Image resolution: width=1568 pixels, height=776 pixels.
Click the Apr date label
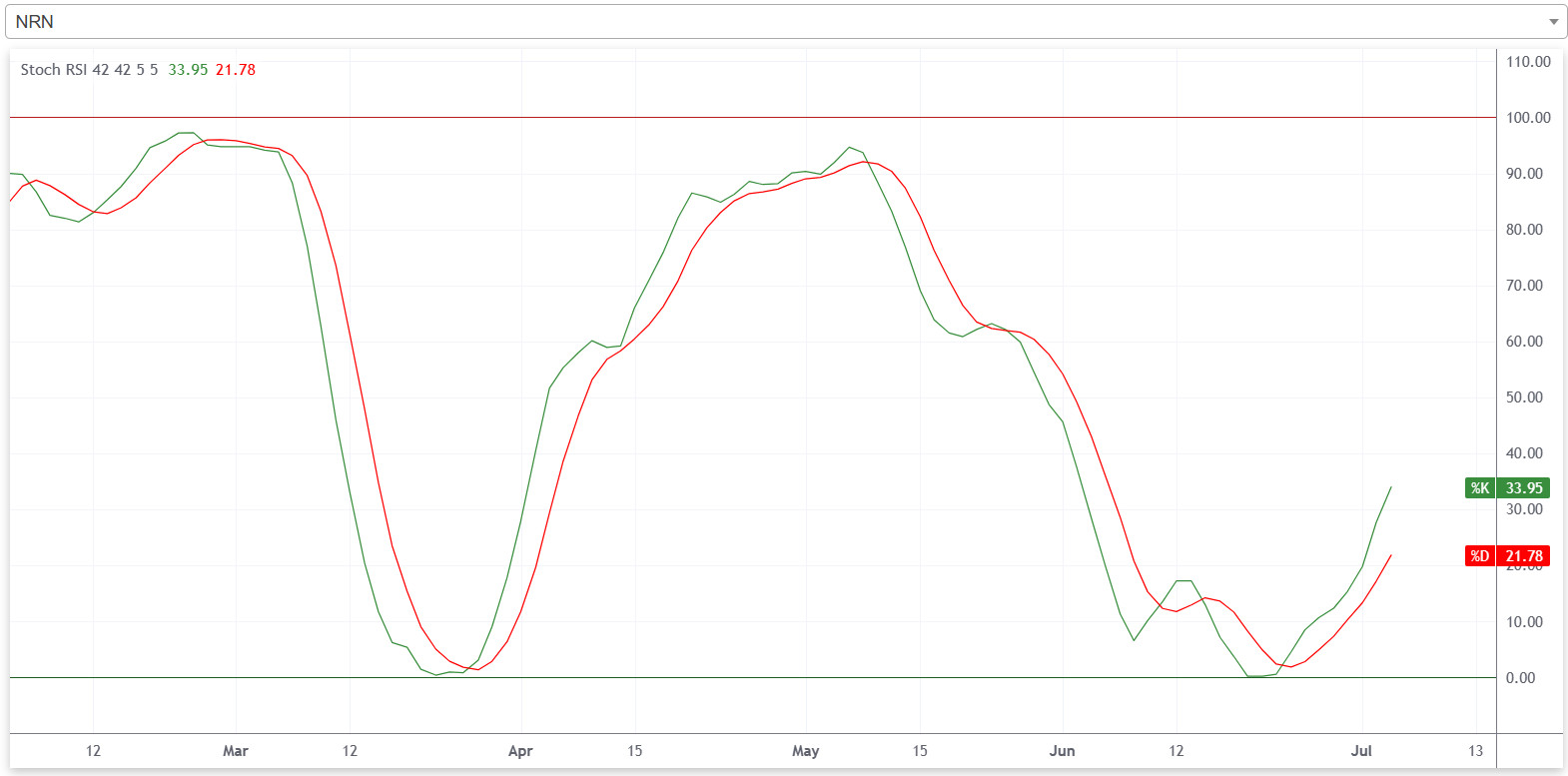tap(520, 751)
